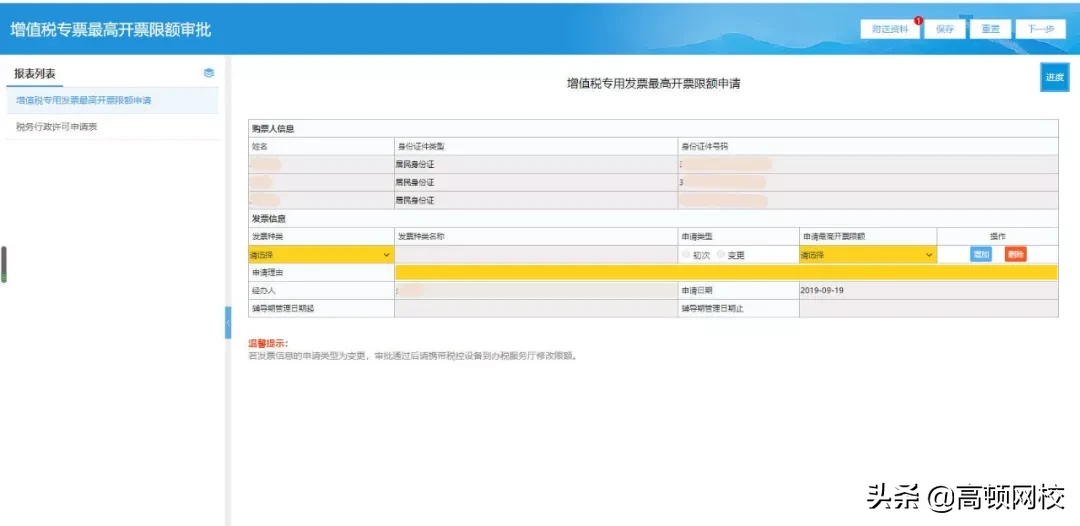Viewport: 1080px width, 526px height.
Task: Click the 发票信息 section header
Action: (269, 219)
